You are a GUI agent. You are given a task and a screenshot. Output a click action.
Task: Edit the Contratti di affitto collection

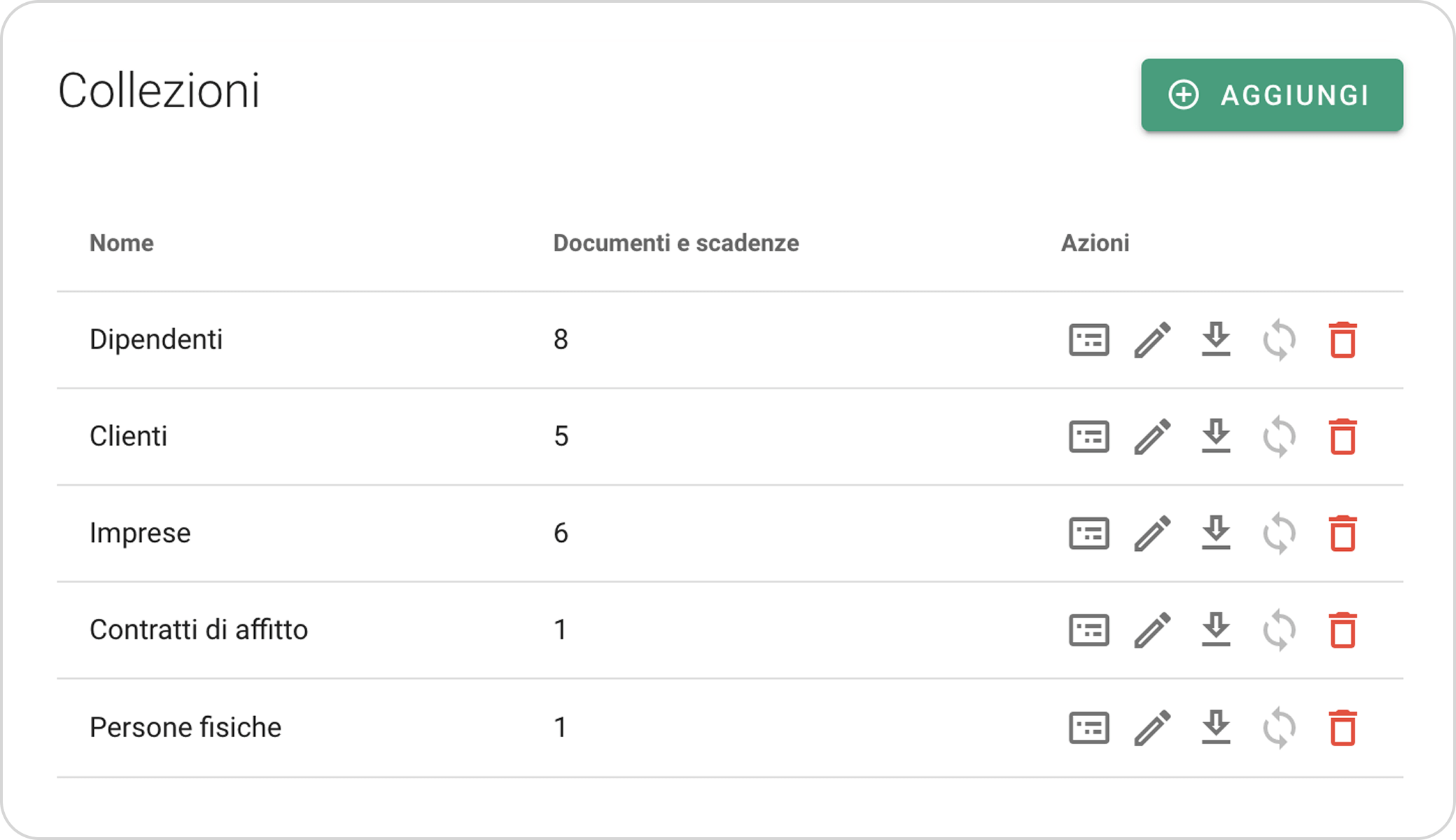point(1152,630)
